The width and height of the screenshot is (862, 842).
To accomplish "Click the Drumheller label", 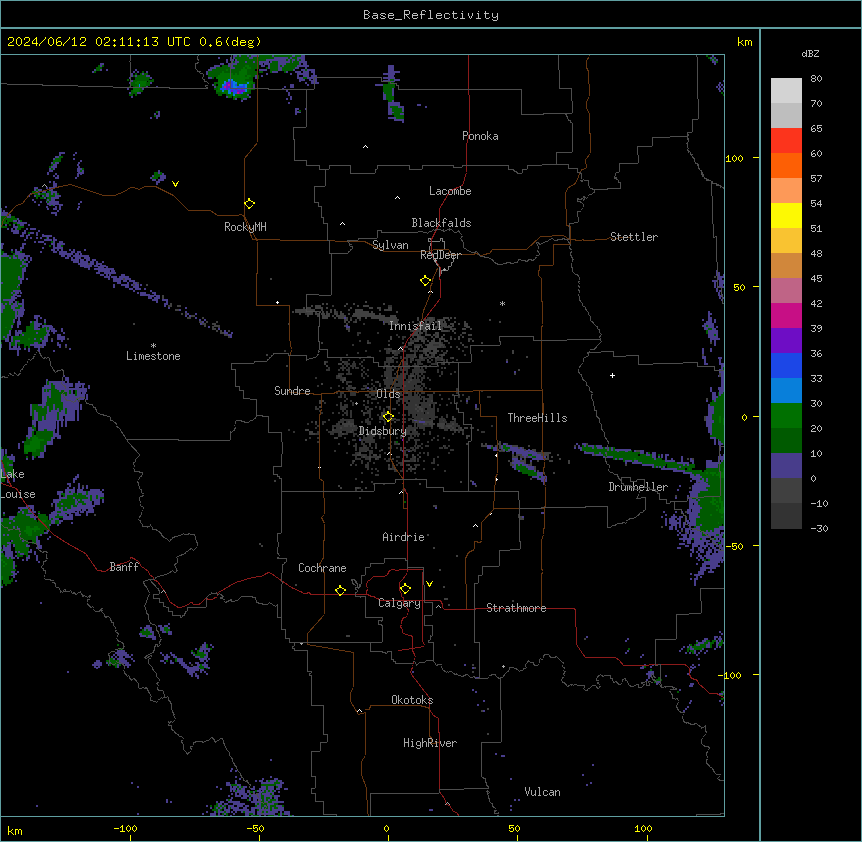I will coord(638,487).
